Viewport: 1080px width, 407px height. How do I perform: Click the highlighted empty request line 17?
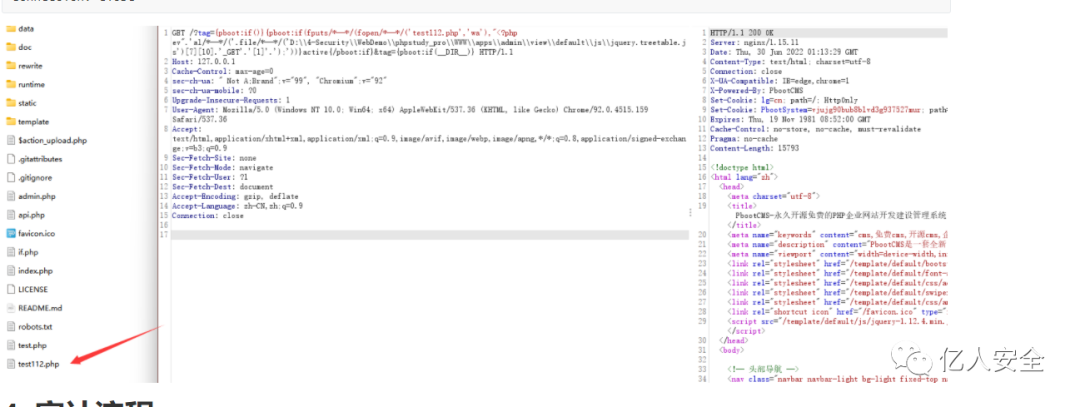pyautogui.click(x=430, y=235)
